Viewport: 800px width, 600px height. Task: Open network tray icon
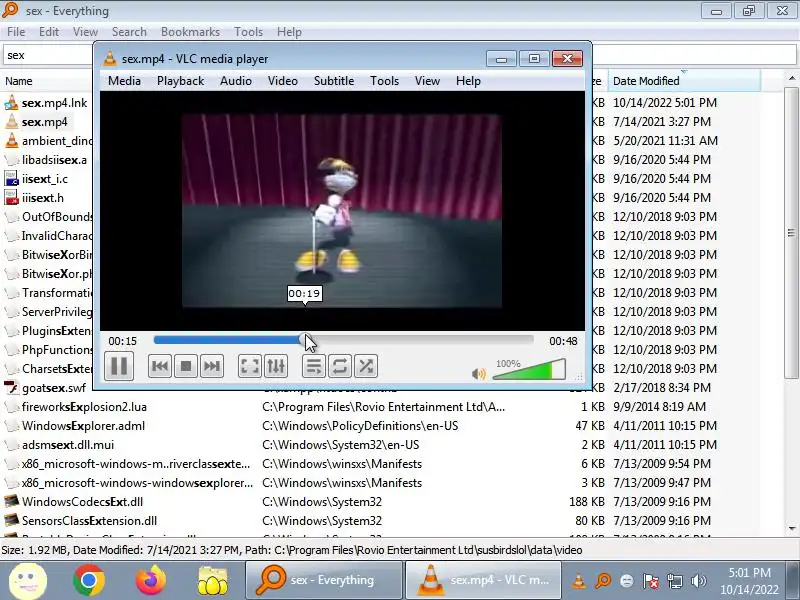[674, 581]
